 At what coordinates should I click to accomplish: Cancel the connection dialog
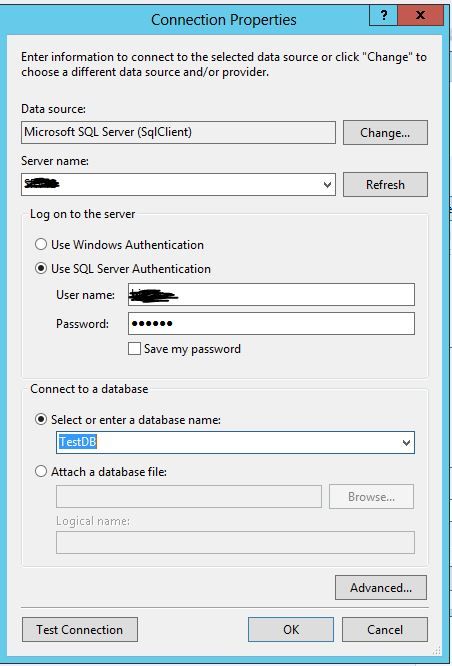pos(385,629)
